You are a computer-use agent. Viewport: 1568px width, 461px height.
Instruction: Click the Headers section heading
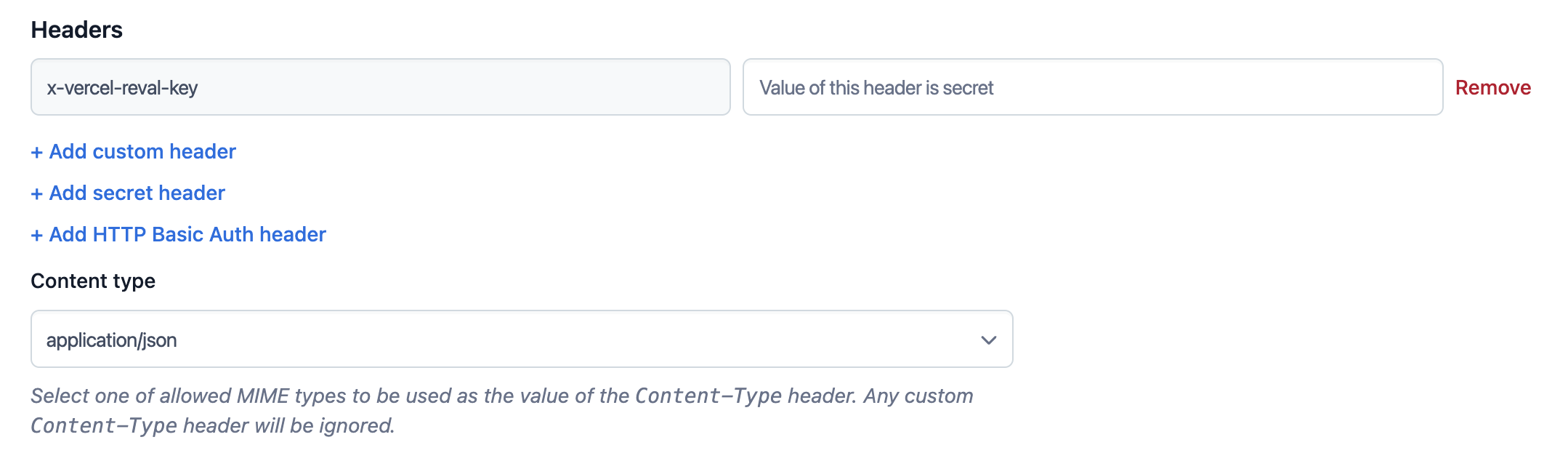coord(77,30)
